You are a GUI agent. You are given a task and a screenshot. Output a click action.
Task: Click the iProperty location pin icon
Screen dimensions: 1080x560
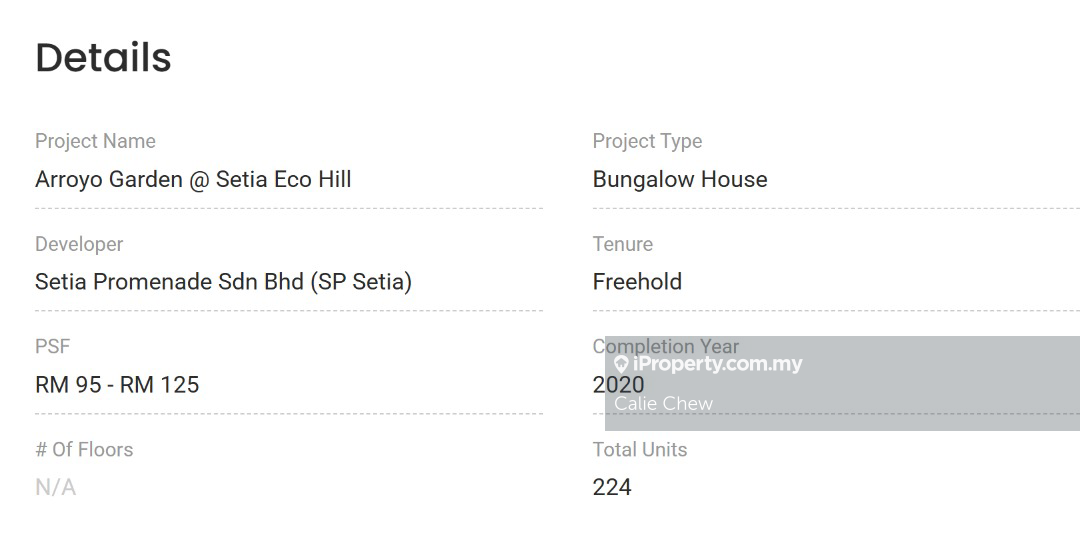pyautogui.click(x=621, y=365)
